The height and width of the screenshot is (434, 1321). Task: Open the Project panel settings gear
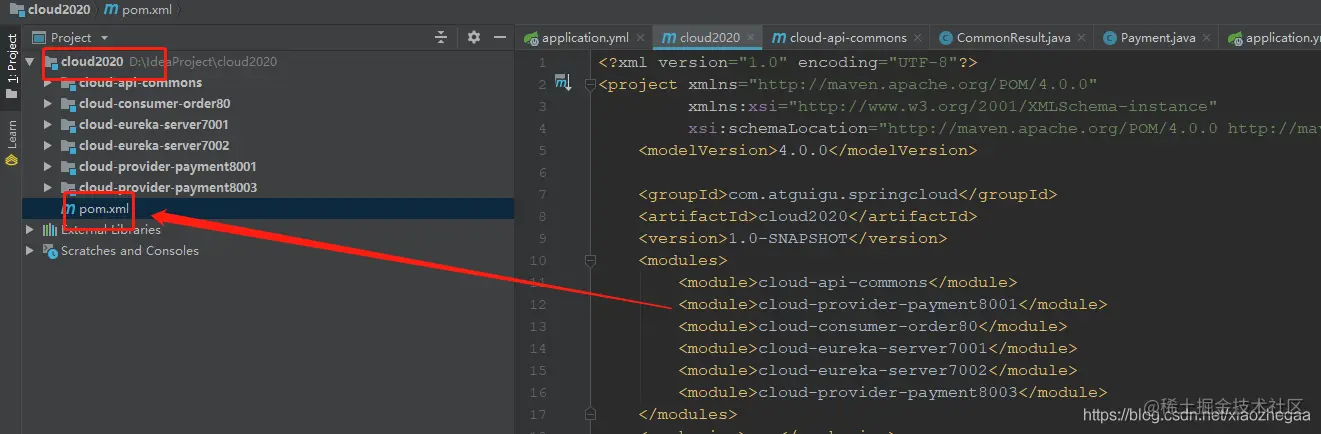(x=474, y=37)
